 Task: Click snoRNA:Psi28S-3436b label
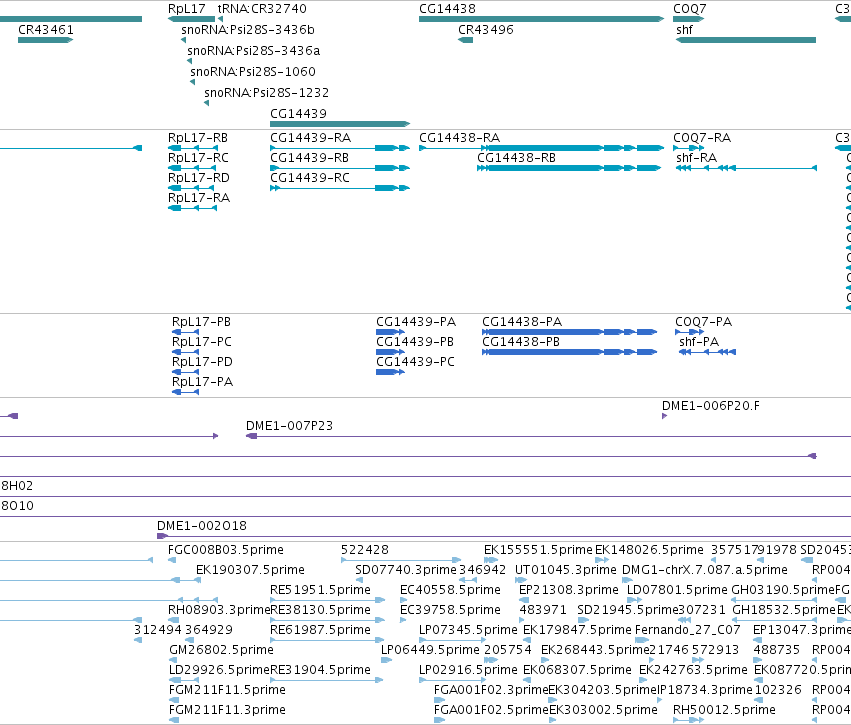(248, 30)
